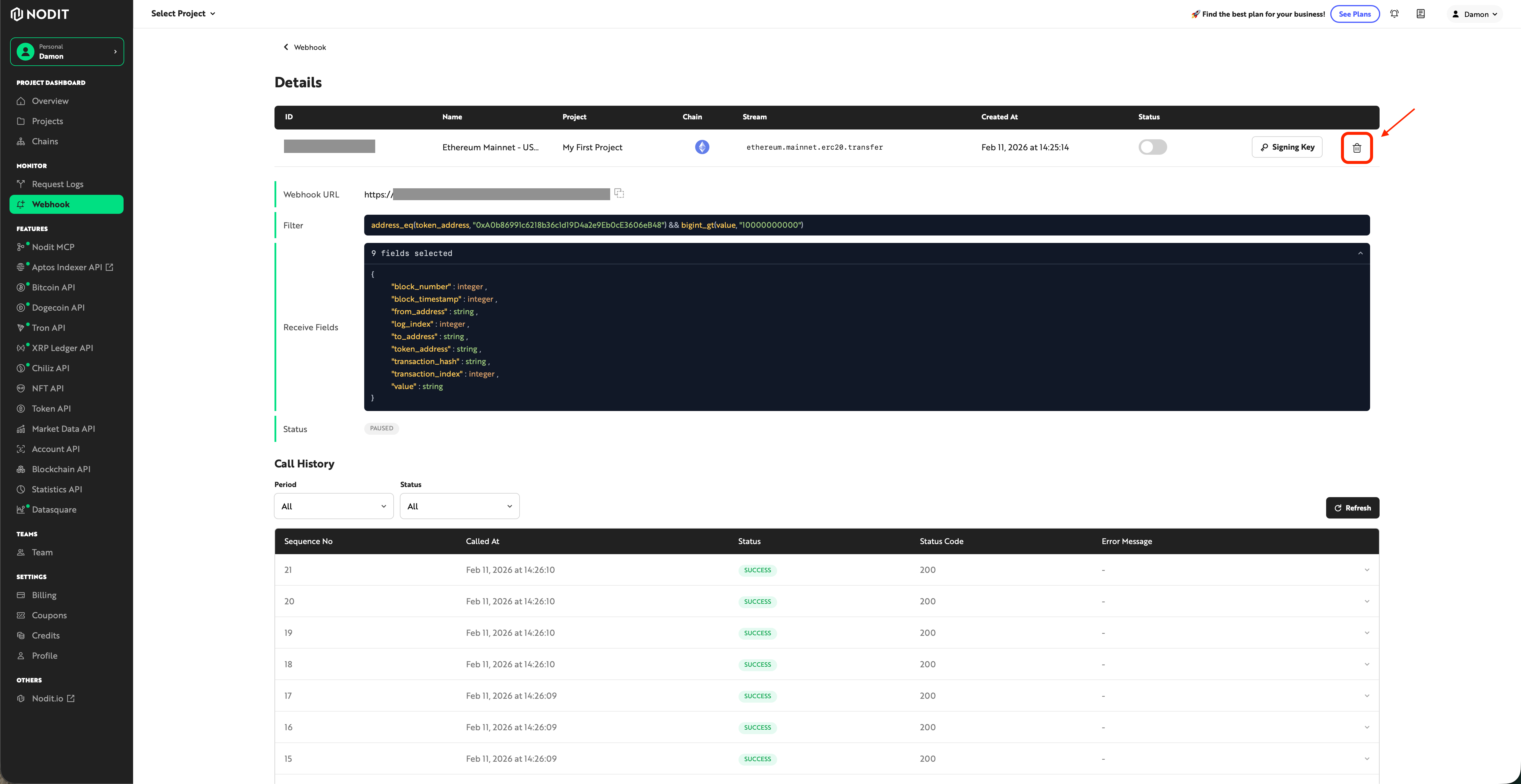Open Statistics API in sidebar
The height and width of the screenshot is (784, 1521).
(57, 489)
